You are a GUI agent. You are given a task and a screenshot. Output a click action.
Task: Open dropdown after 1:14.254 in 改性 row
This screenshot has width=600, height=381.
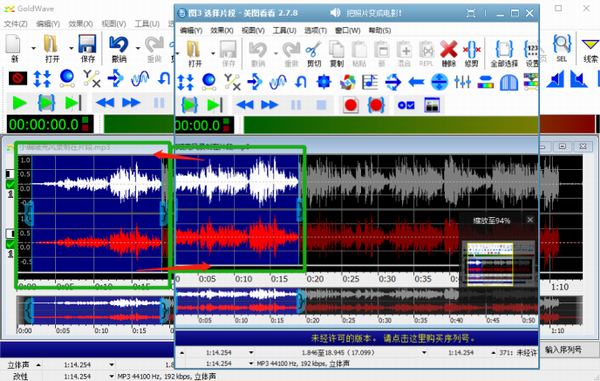pyautogui.click(x=111, y=376)
